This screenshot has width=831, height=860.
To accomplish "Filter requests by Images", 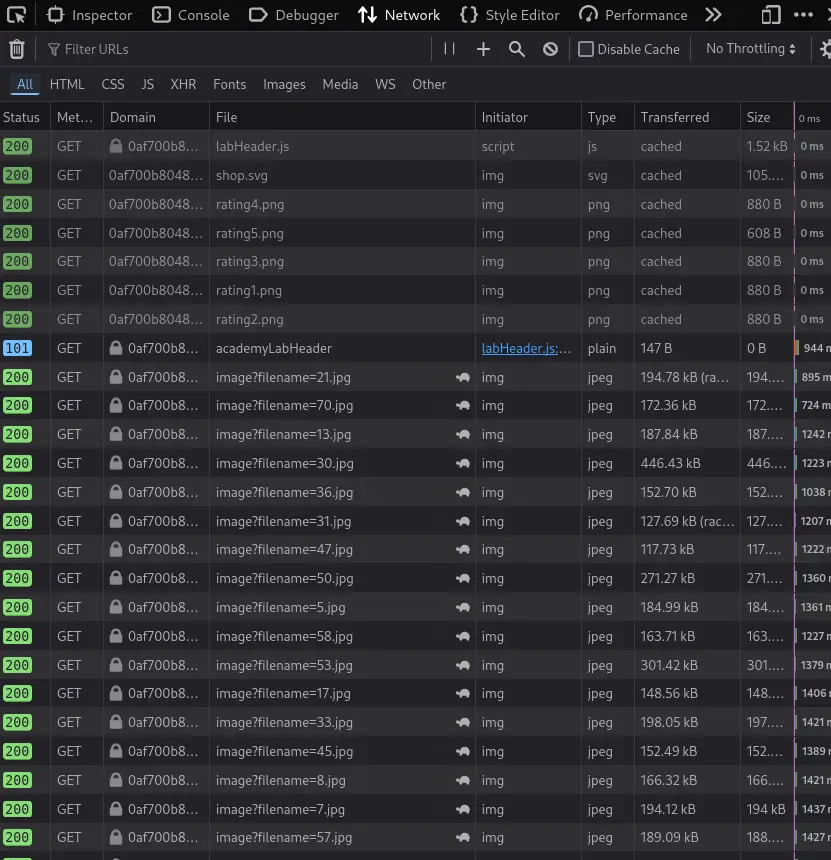I will 284,84.
